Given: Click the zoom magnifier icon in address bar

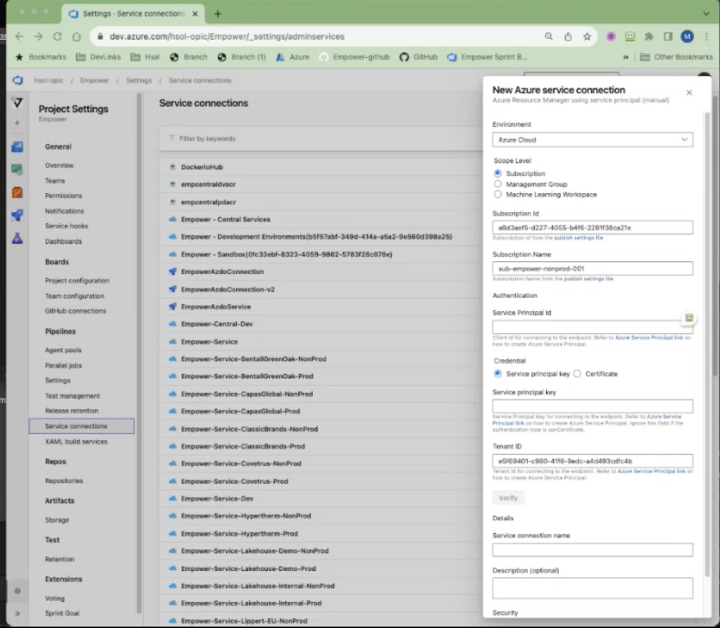Looking at the screenshot, I should pyautogui.click(x=549, y=36).
